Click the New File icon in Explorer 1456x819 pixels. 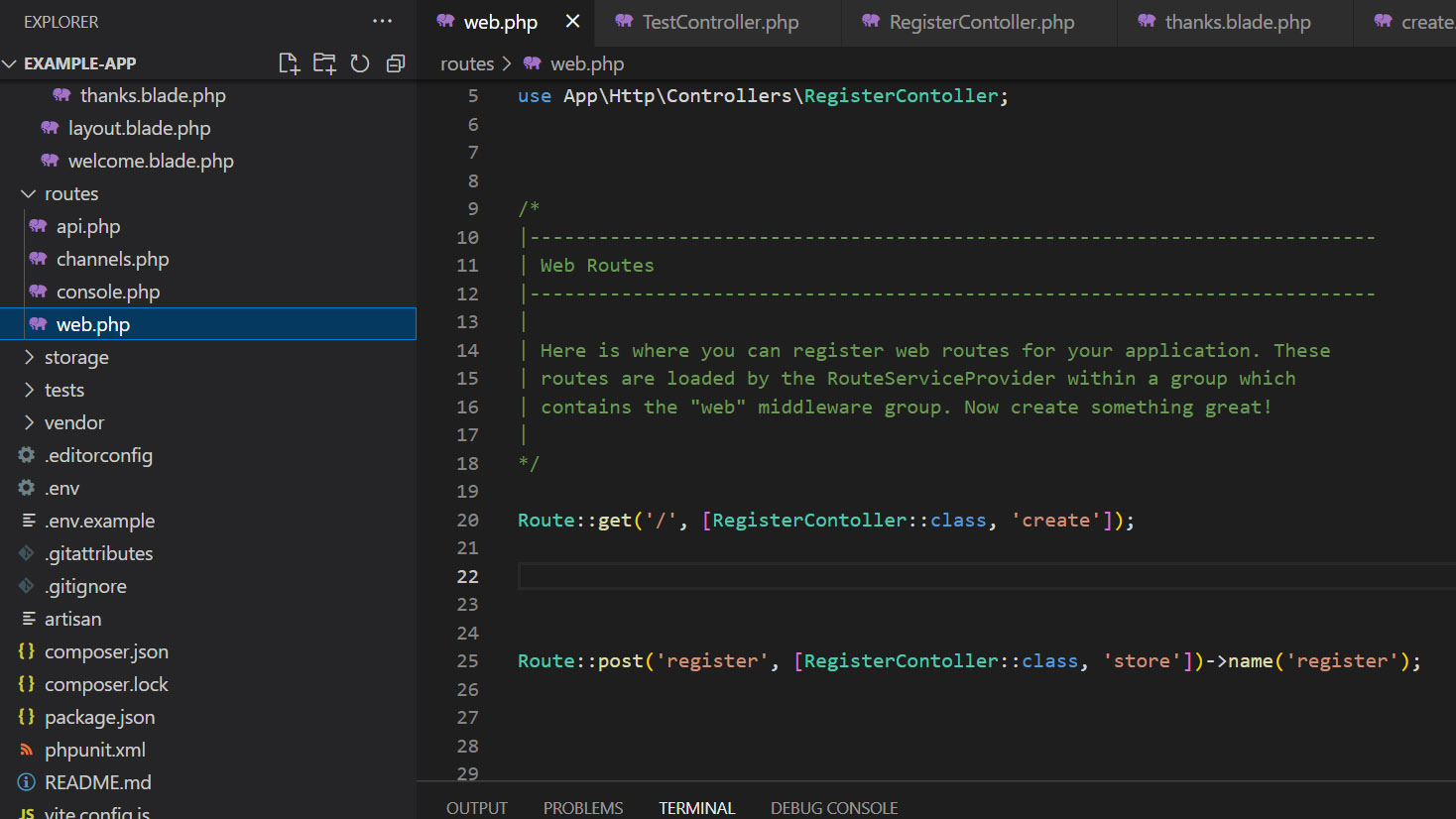point(289,63)
